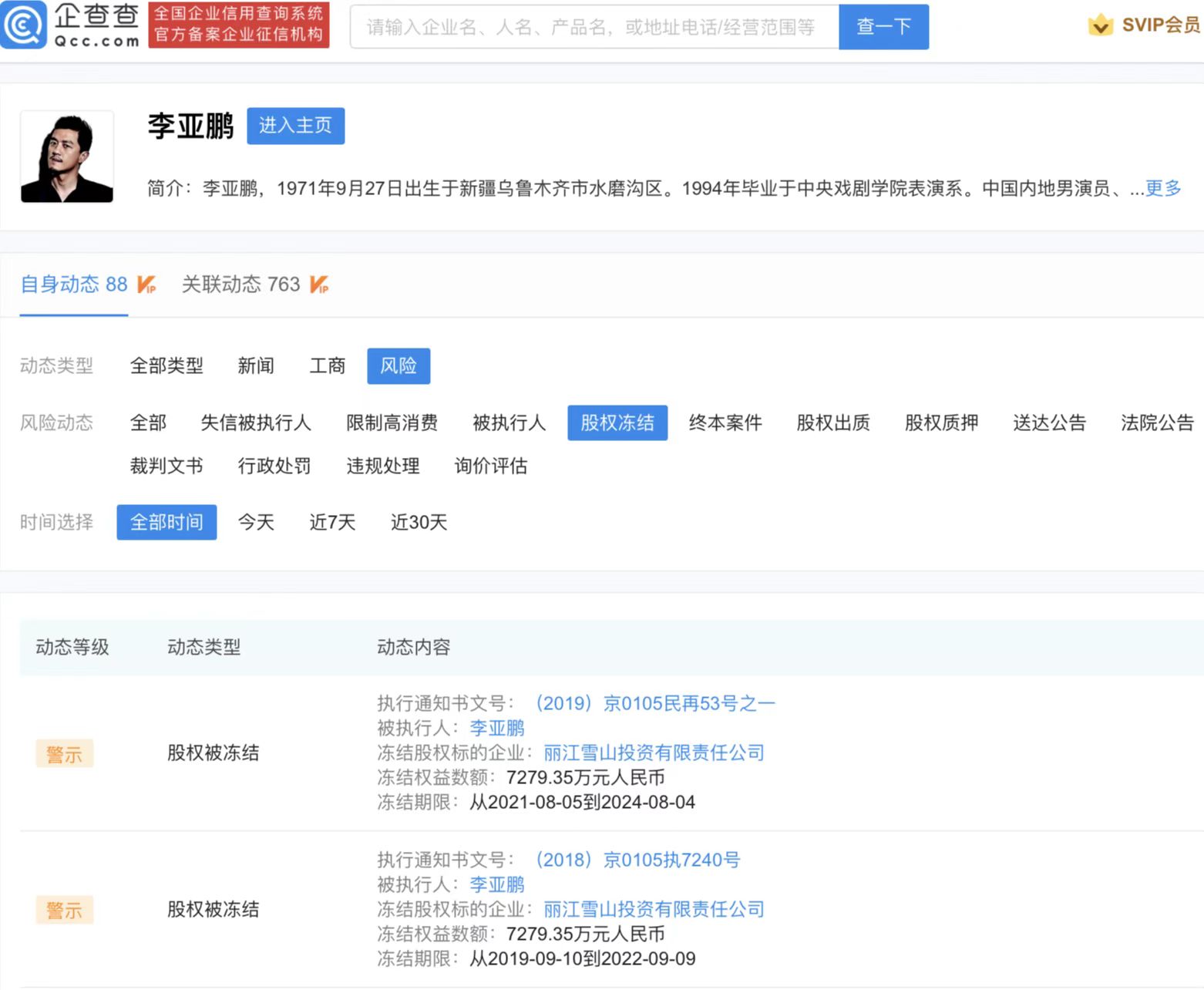Click 动态等级 column header
This screenshot has width=1204, height=990.
(72, 647)
